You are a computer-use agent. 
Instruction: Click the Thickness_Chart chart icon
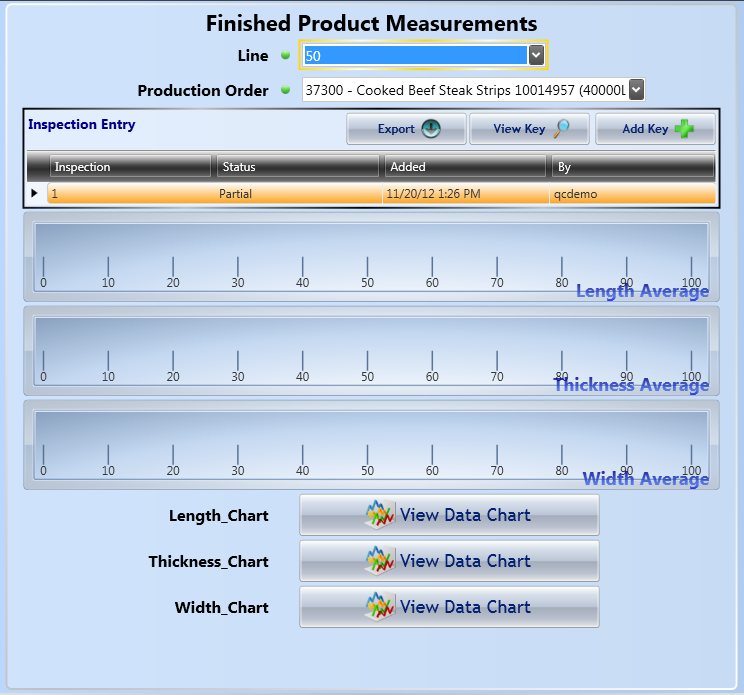[x=381, y=561]
